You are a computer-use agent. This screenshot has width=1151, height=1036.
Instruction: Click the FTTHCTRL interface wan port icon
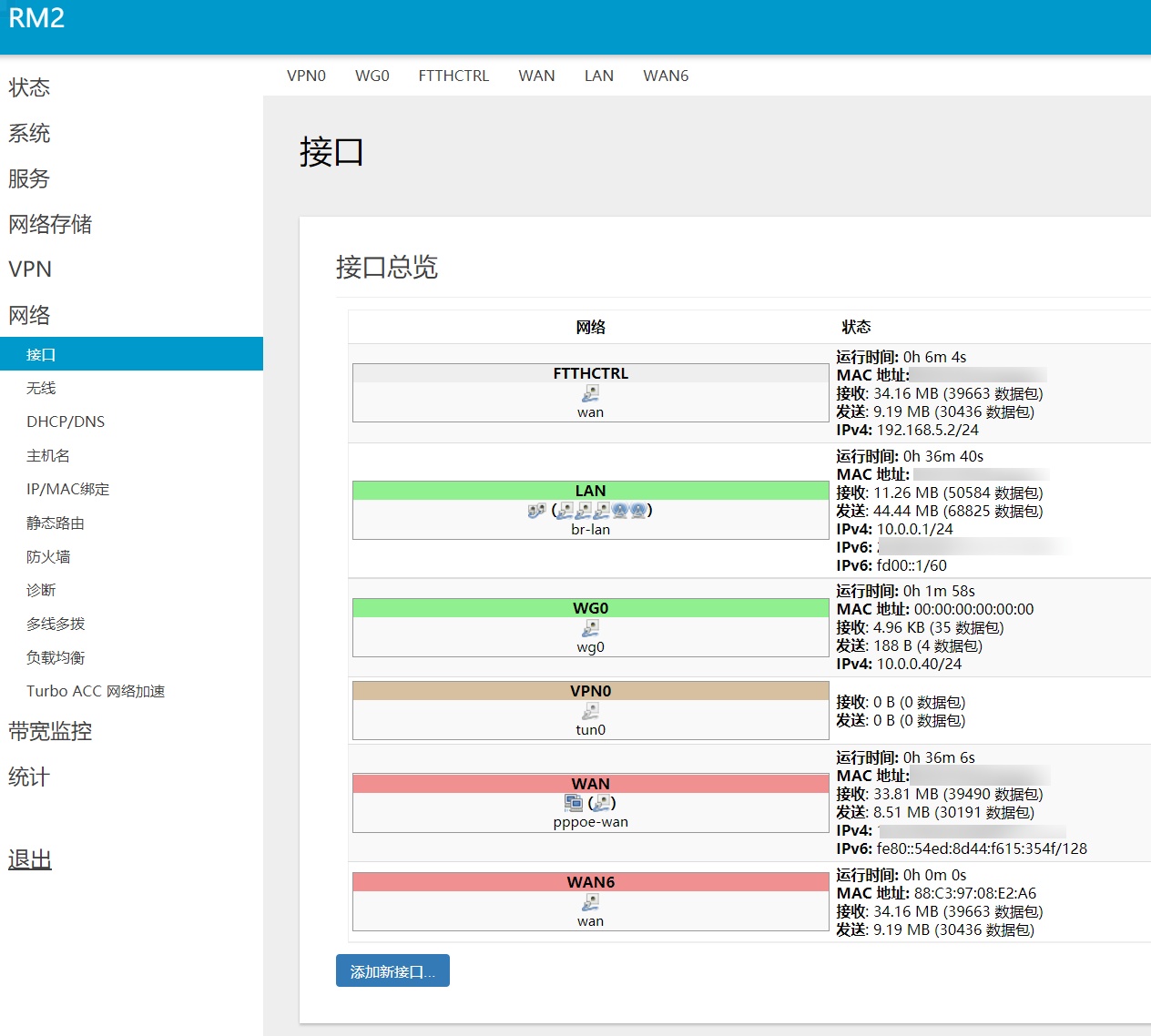[x=590, y=393]
